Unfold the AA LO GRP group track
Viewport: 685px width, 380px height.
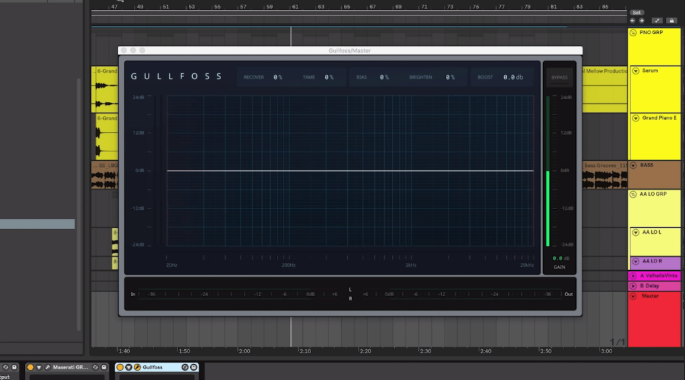point(633,194)
